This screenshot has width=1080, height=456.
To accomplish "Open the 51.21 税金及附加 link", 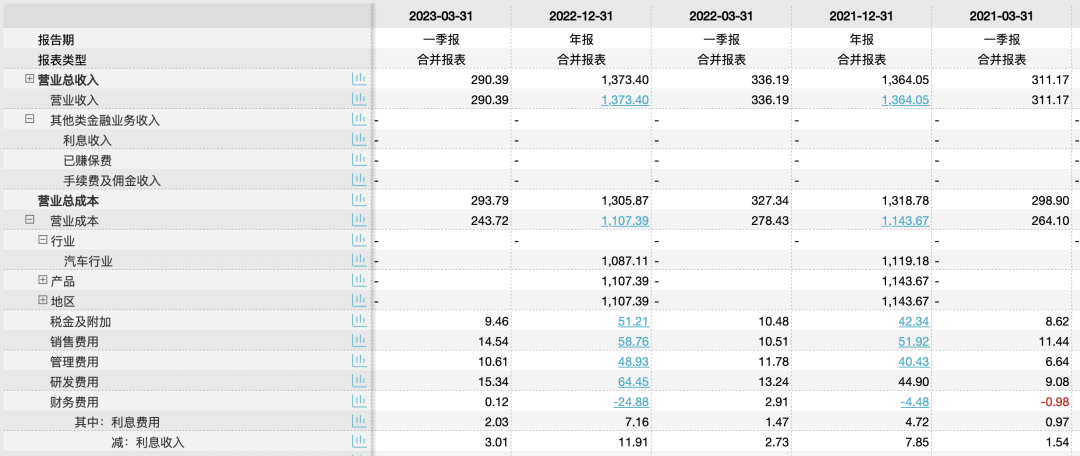I will (x=635, y=321).
